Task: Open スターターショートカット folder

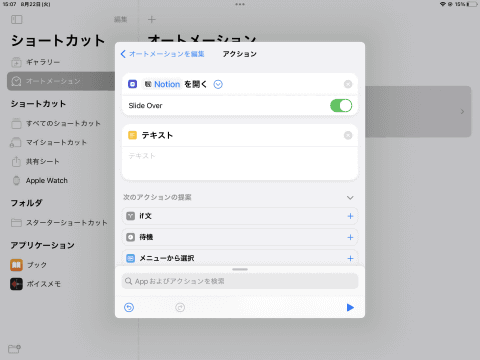Action: (61, 223)
